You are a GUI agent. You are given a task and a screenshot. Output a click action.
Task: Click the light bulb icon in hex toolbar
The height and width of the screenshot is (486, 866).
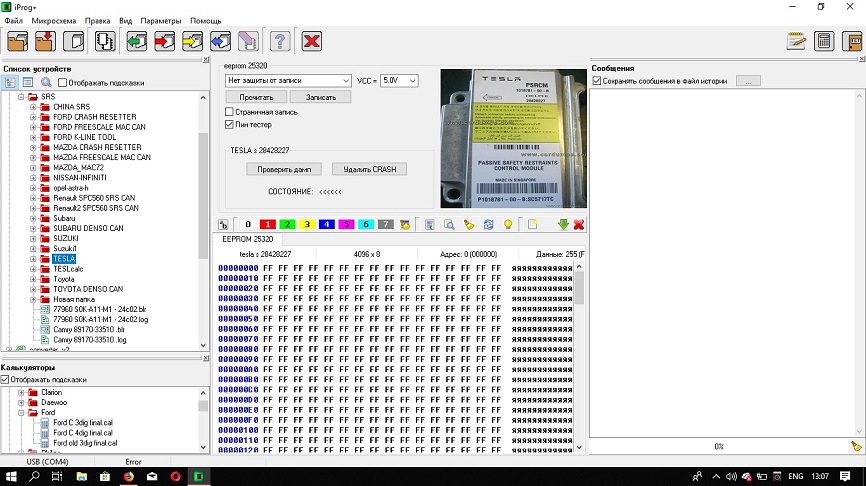[x=508, y=224]
